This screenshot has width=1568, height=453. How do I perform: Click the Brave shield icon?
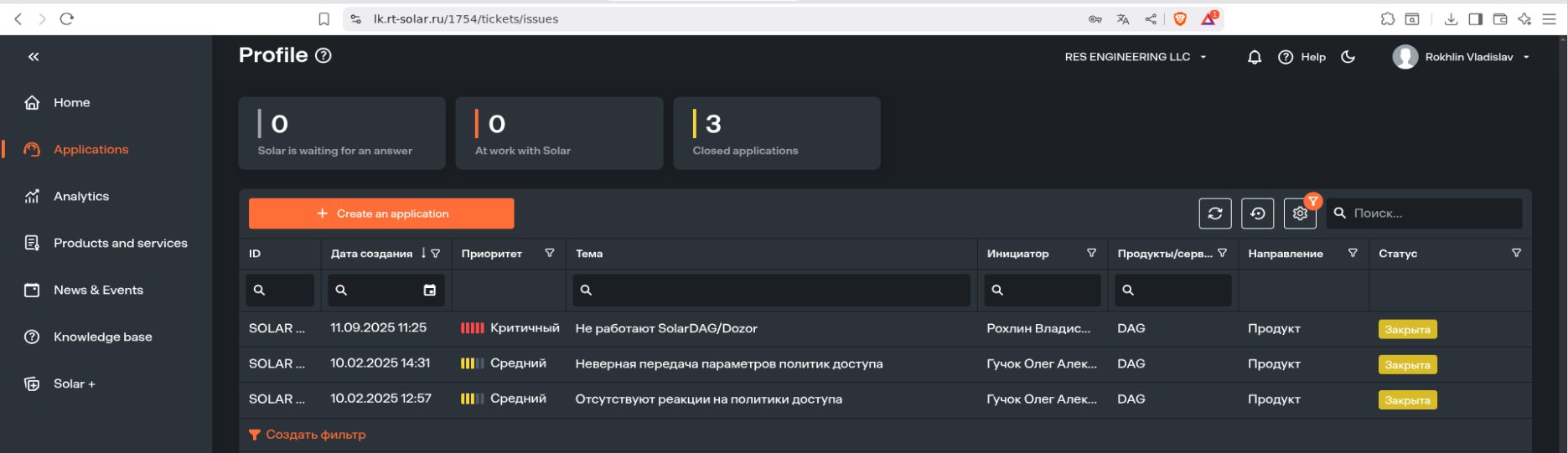click(1180, 18)
